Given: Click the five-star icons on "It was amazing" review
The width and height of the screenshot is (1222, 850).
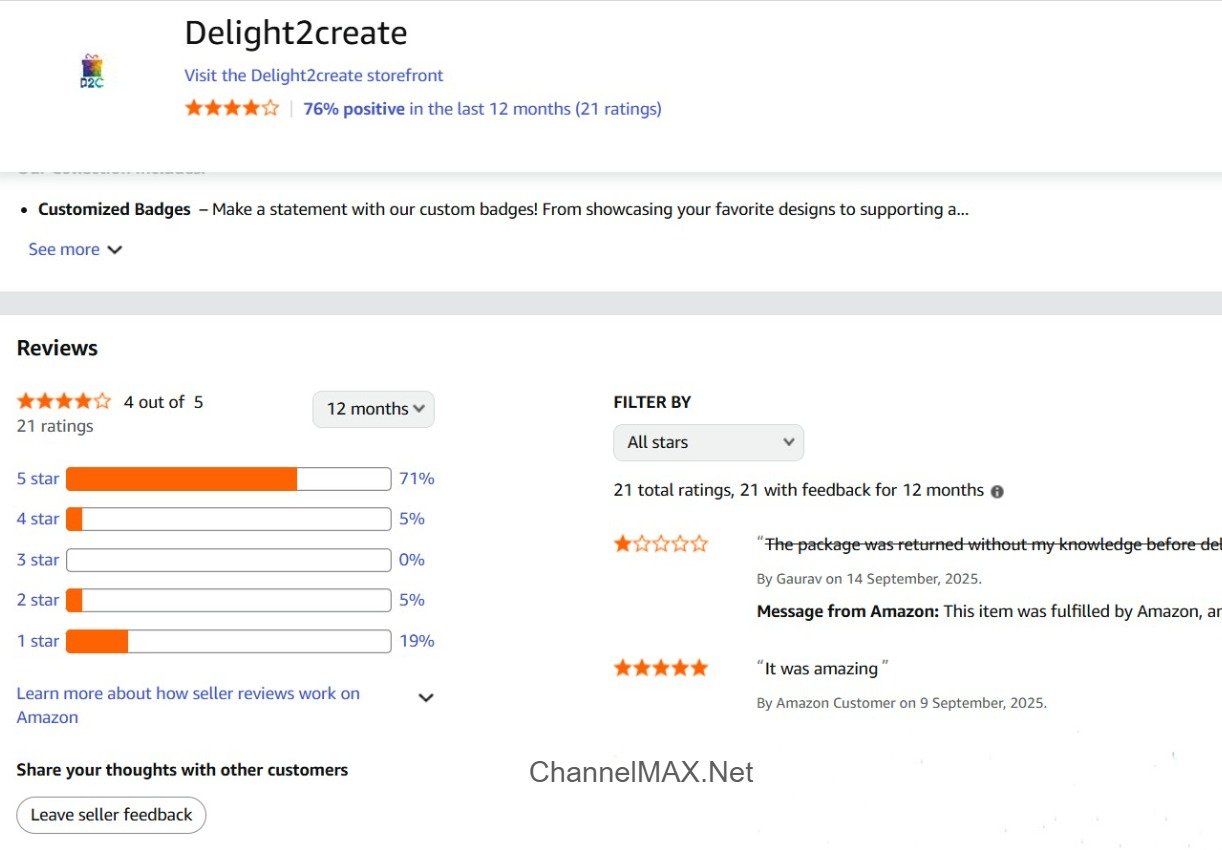Looking at the screenshot, I should pos(661,667).
